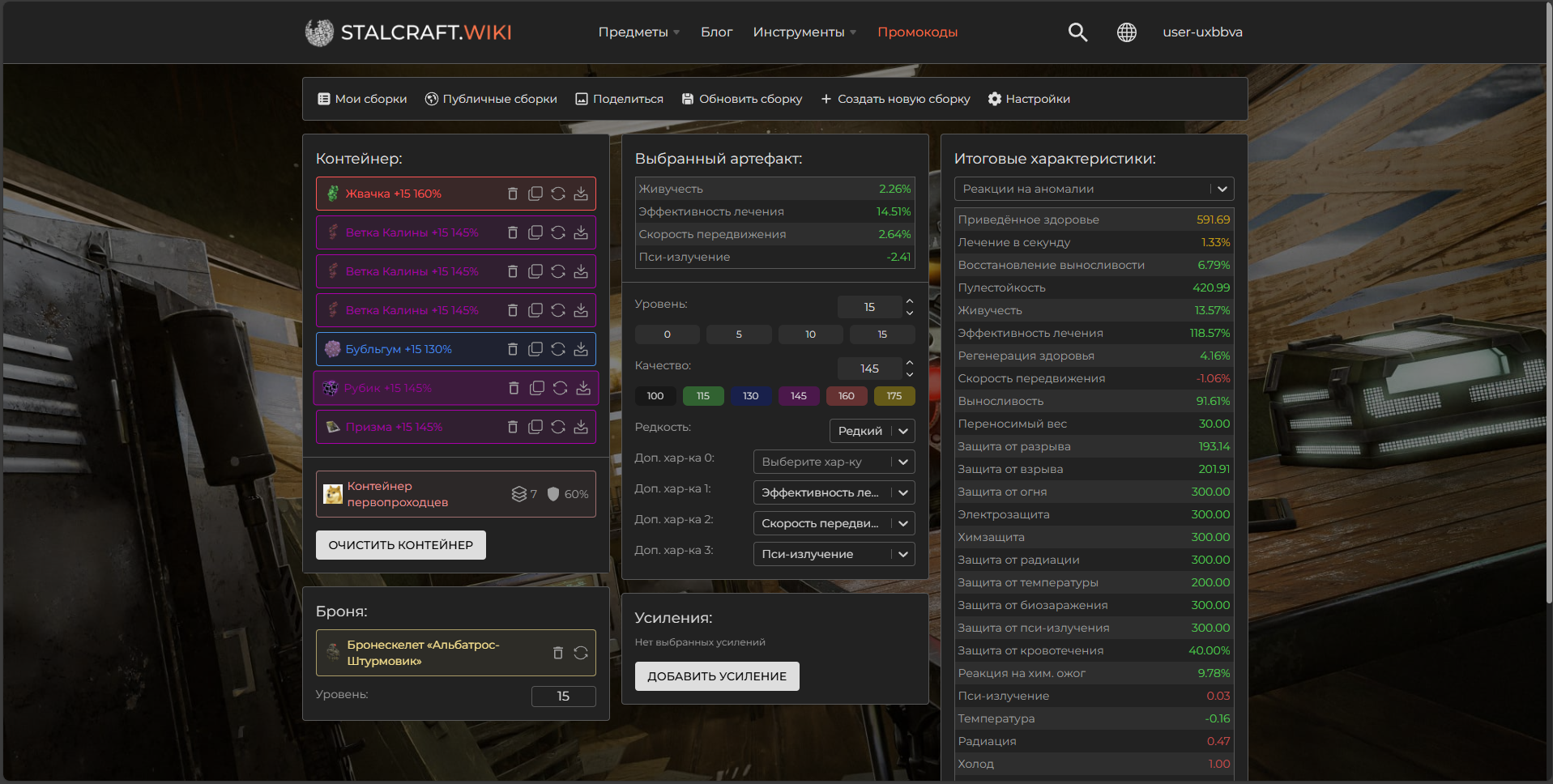Viewport: 1553px width, 784px height.
Task: Choose blue quality preset 130
Action: pyautogui.click(x=751, y=396)
